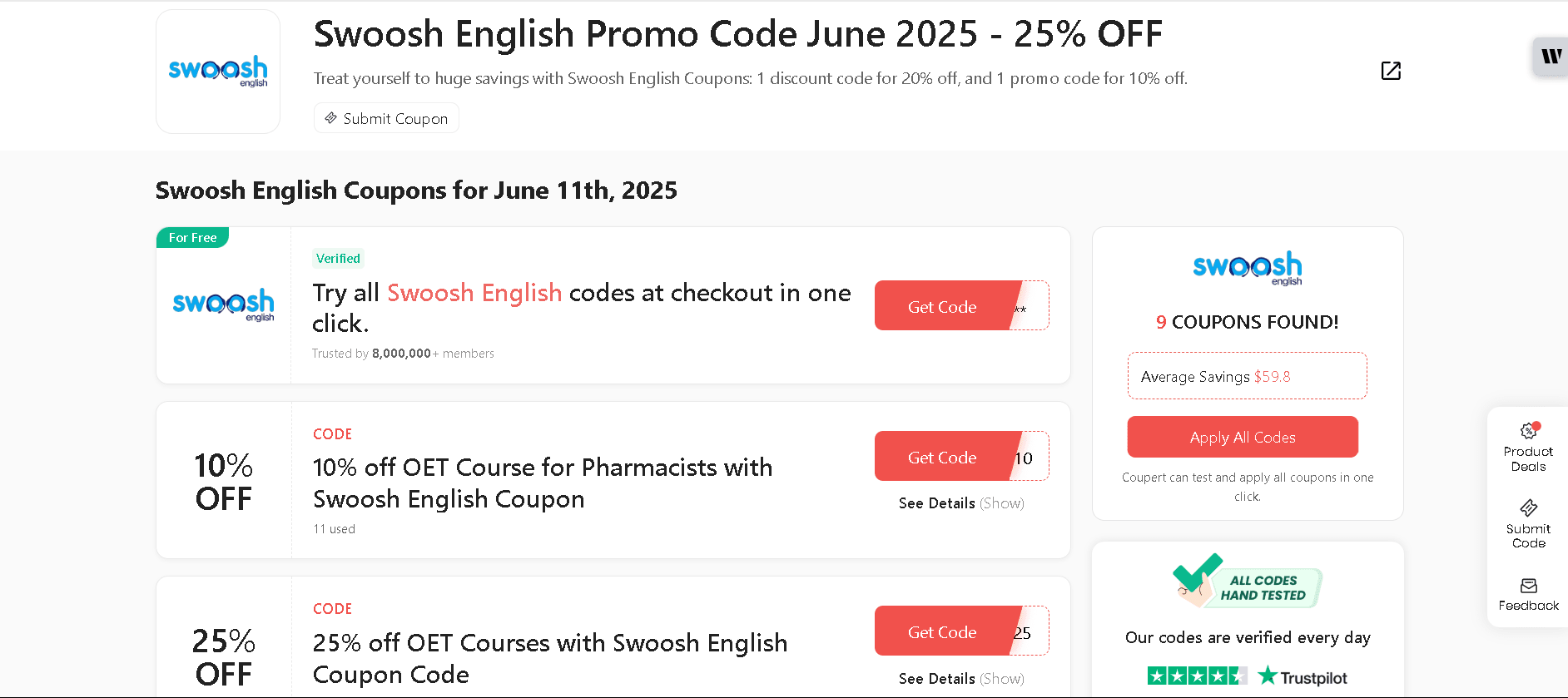Image resolution: width=1568 pixels, height=698 pixels.
Task: Get code for the verified one-click offer
Action: pyautogui.click(x=943, y=306)
